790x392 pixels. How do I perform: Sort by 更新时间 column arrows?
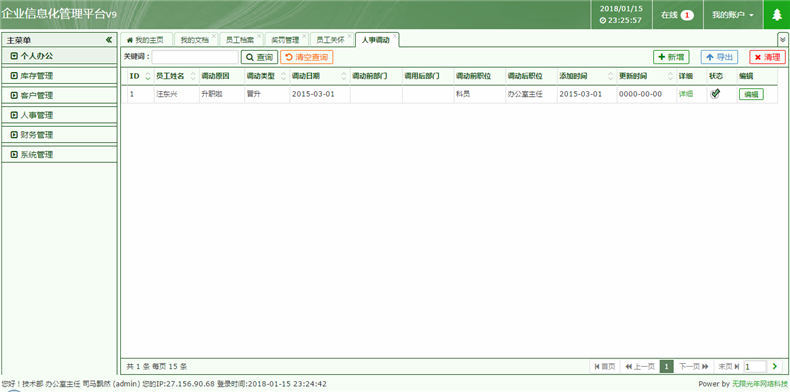tap(671, 76)
